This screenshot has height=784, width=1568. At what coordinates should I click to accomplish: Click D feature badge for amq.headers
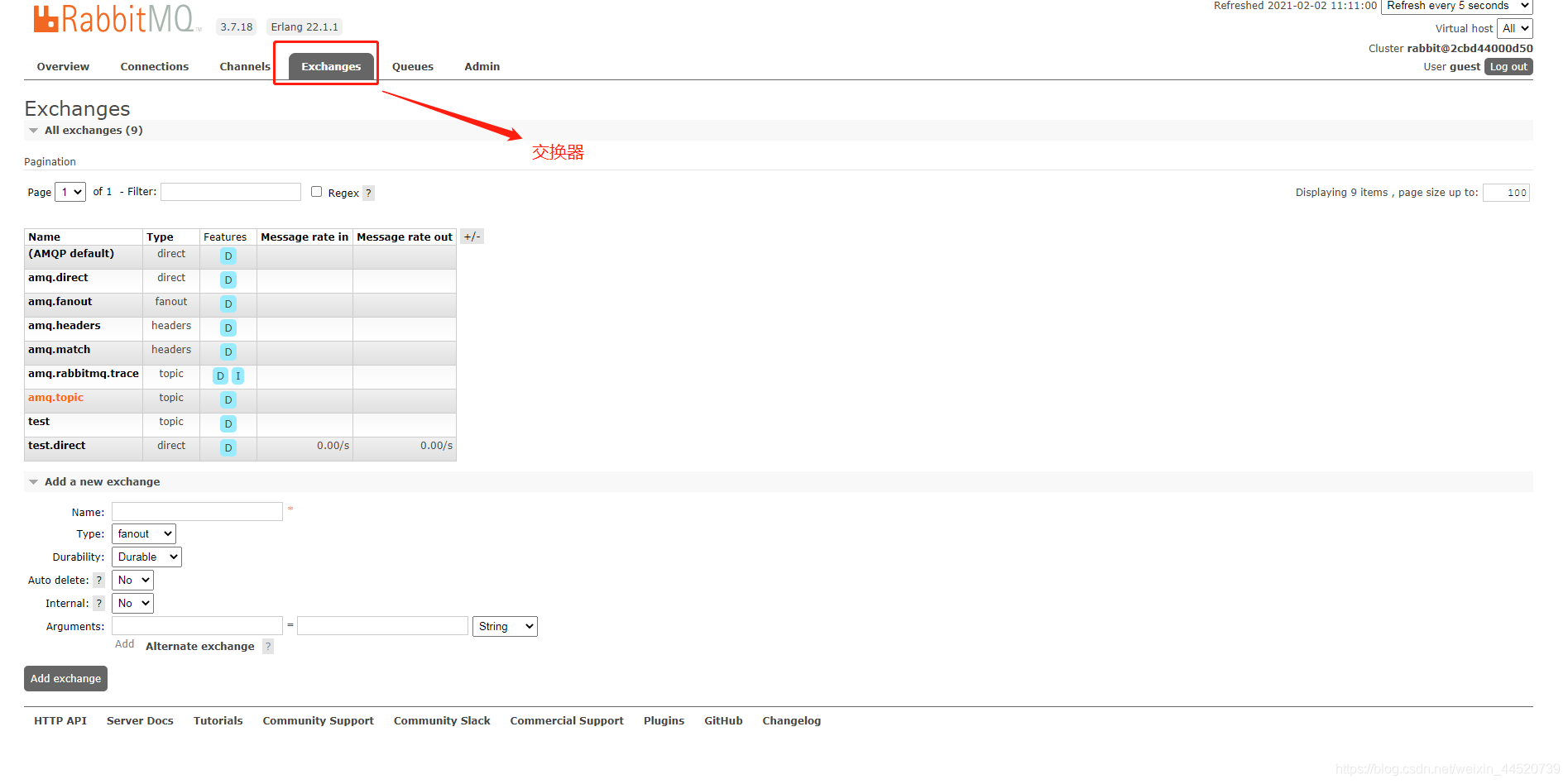tap(228, 327)
